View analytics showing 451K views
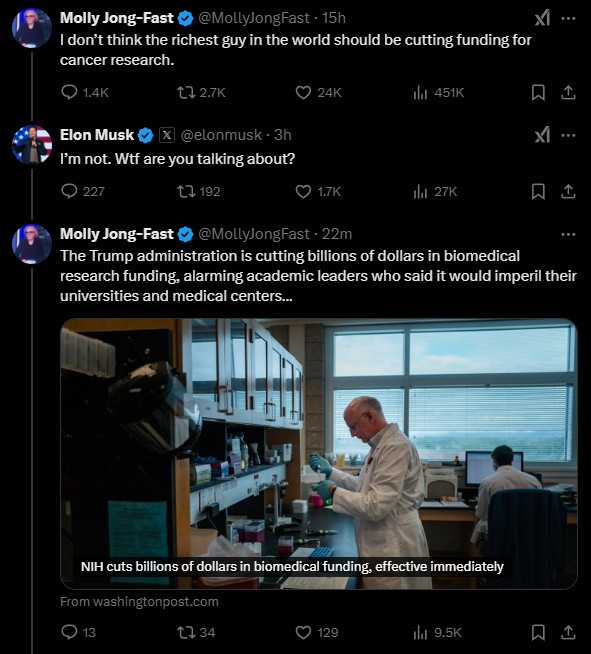 pos(438,92)
